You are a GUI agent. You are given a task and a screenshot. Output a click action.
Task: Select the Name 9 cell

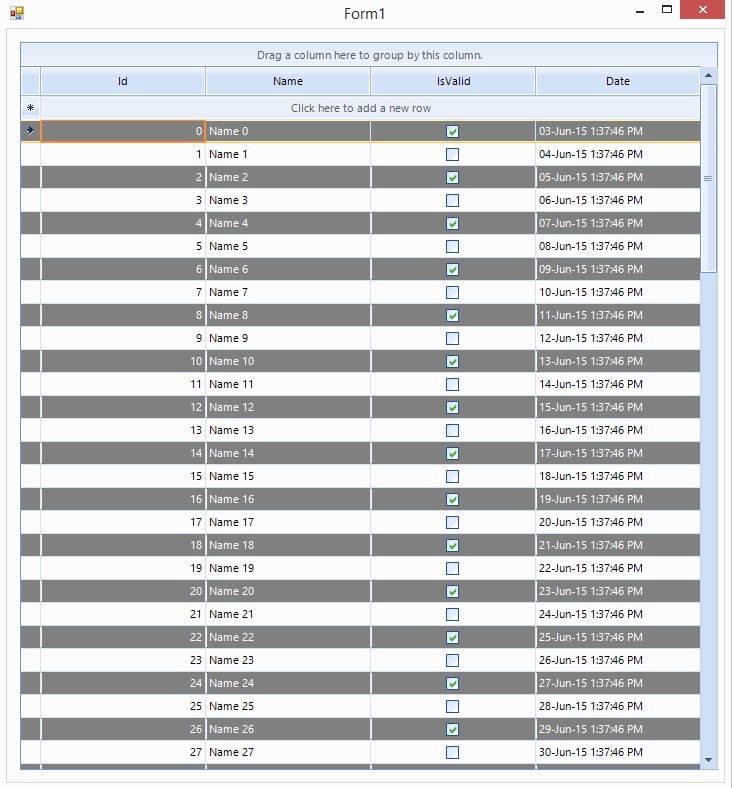point(288,338)
